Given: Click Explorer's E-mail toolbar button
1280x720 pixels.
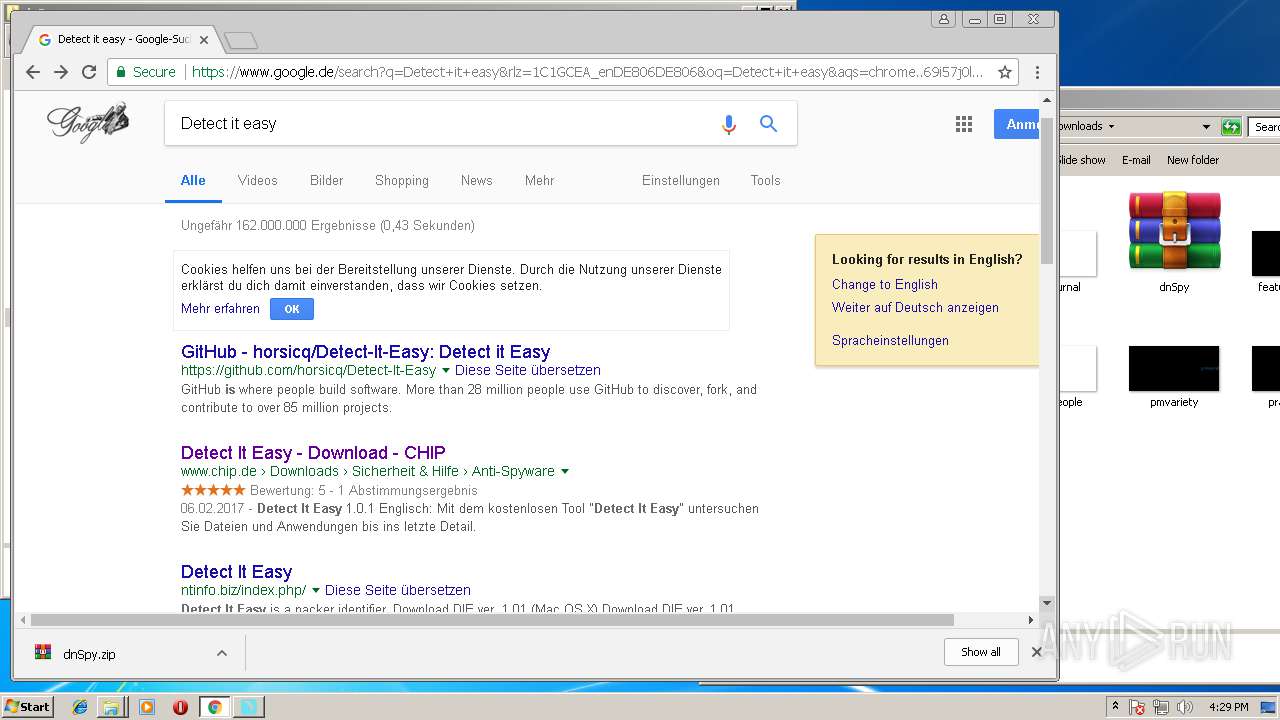Looking at the screenshot, I should (1136, 160).
